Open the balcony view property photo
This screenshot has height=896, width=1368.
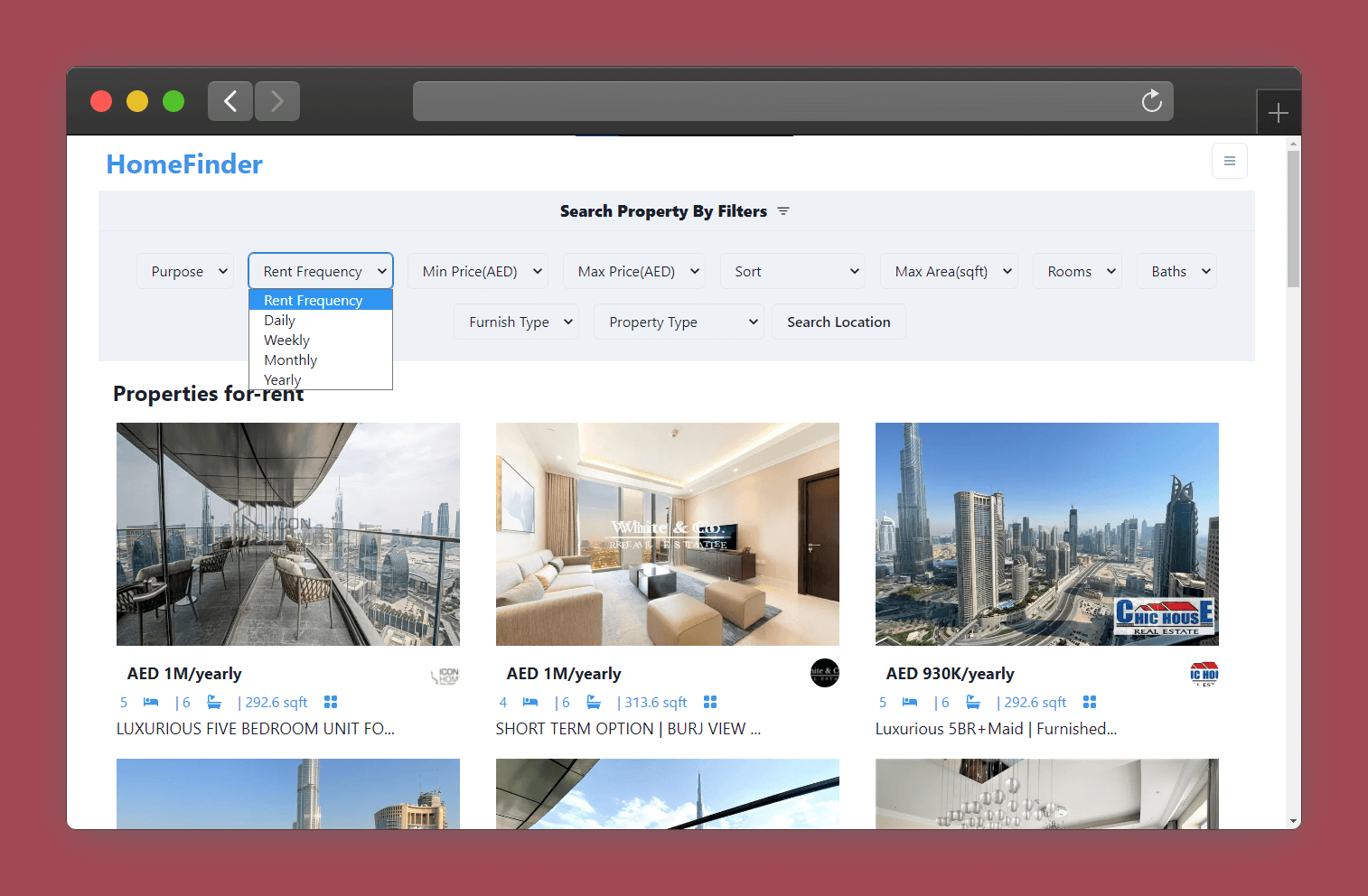(287, 534)
